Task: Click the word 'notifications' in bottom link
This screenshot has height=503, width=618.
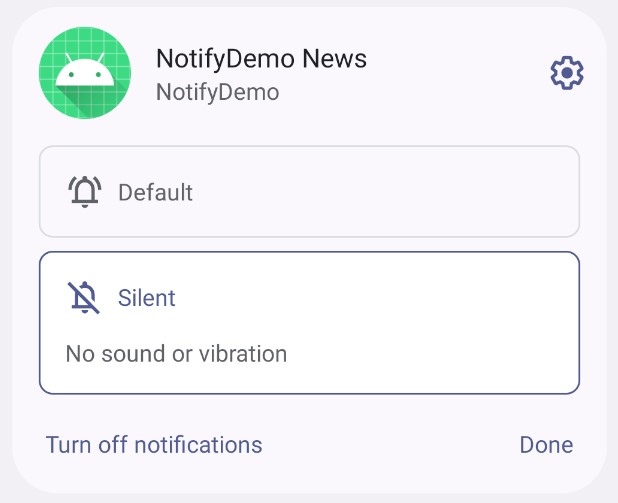Action: click(198, 445)
